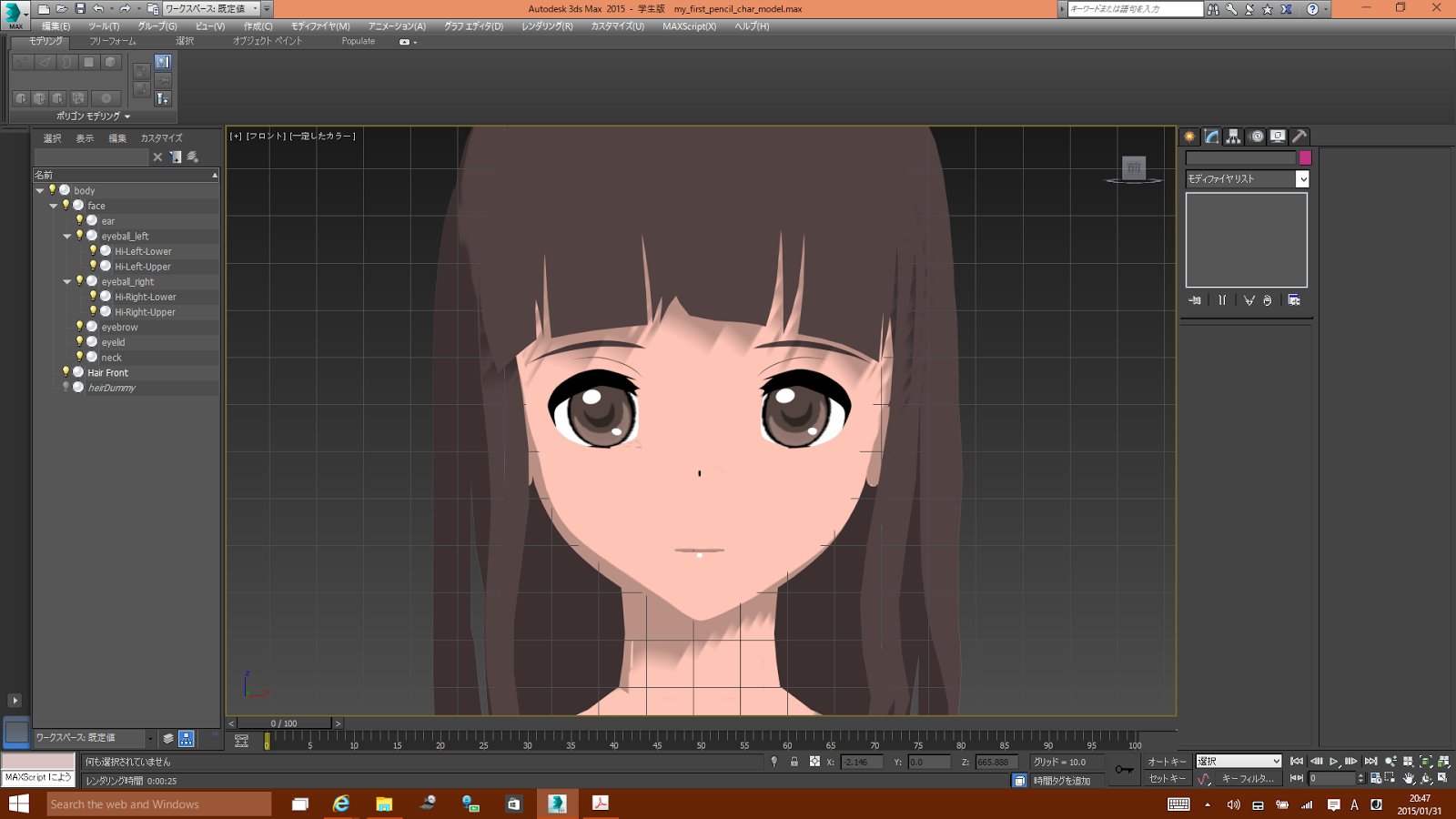Open the key filter selection dropdown

pos(1239,762)
